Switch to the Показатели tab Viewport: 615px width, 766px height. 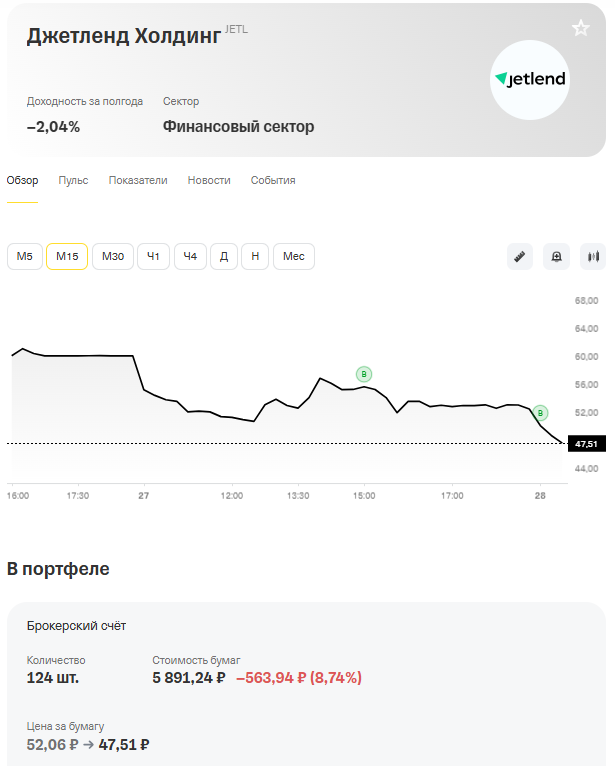pos(138,180)
